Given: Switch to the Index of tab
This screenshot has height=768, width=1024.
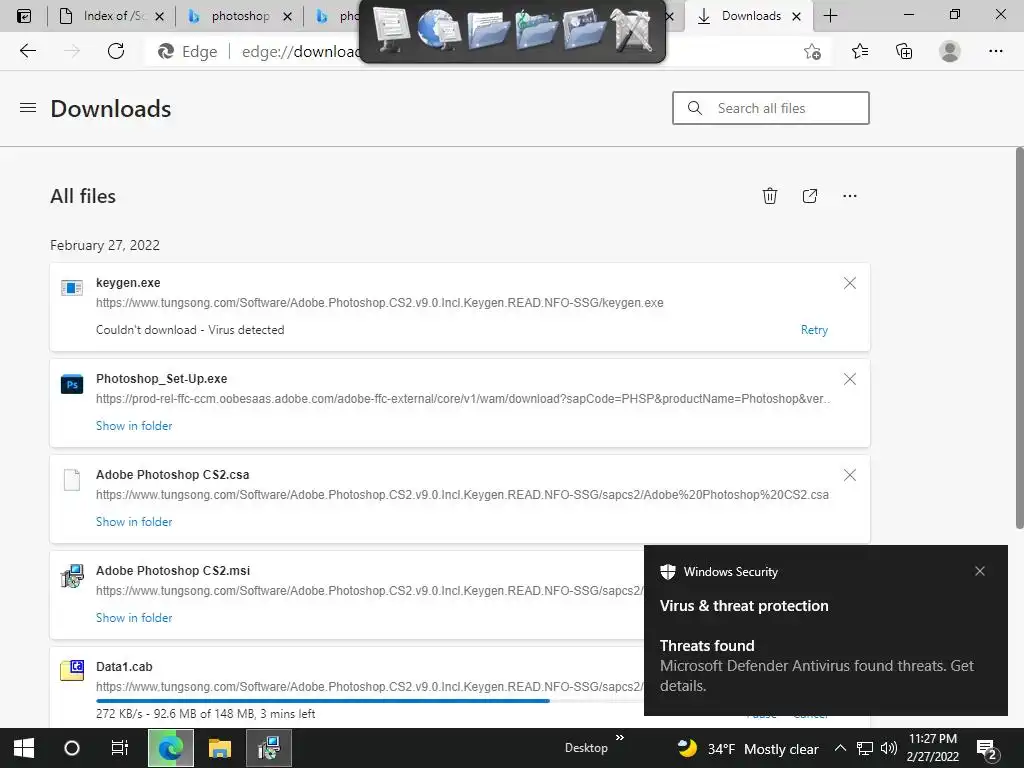Looking at the screenshot, I should click(111, 16).
